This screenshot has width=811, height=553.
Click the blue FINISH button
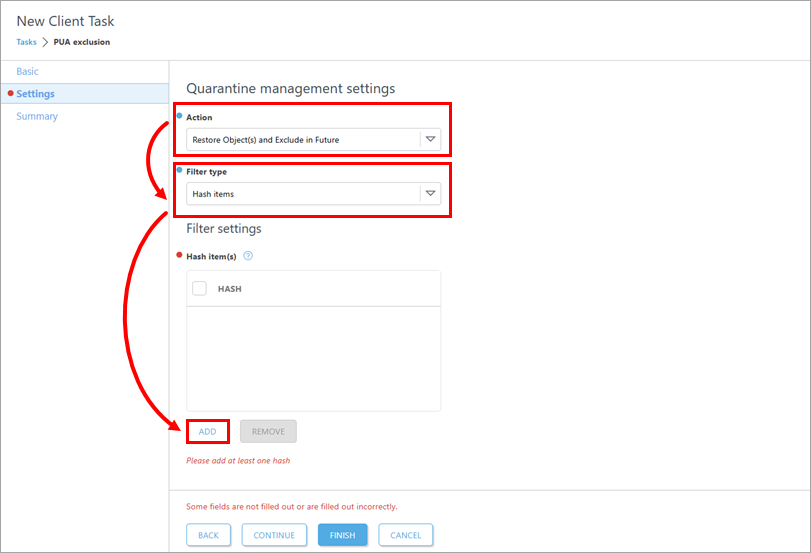pyautogui.click(x=342, y=535)
